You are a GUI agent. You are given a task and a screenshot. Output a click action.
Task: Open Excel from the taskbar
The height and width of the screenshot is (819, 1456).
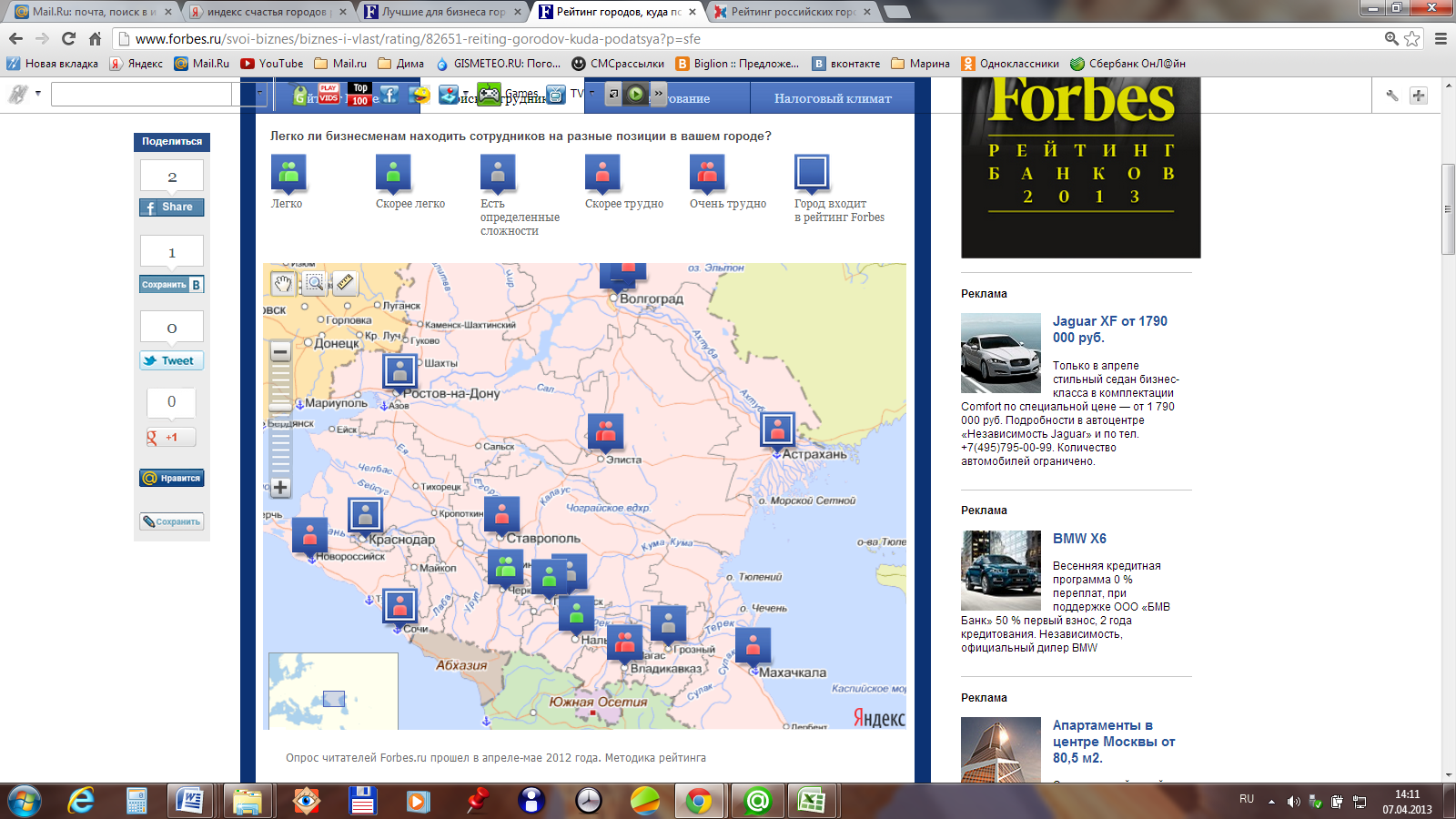point(811,801)
